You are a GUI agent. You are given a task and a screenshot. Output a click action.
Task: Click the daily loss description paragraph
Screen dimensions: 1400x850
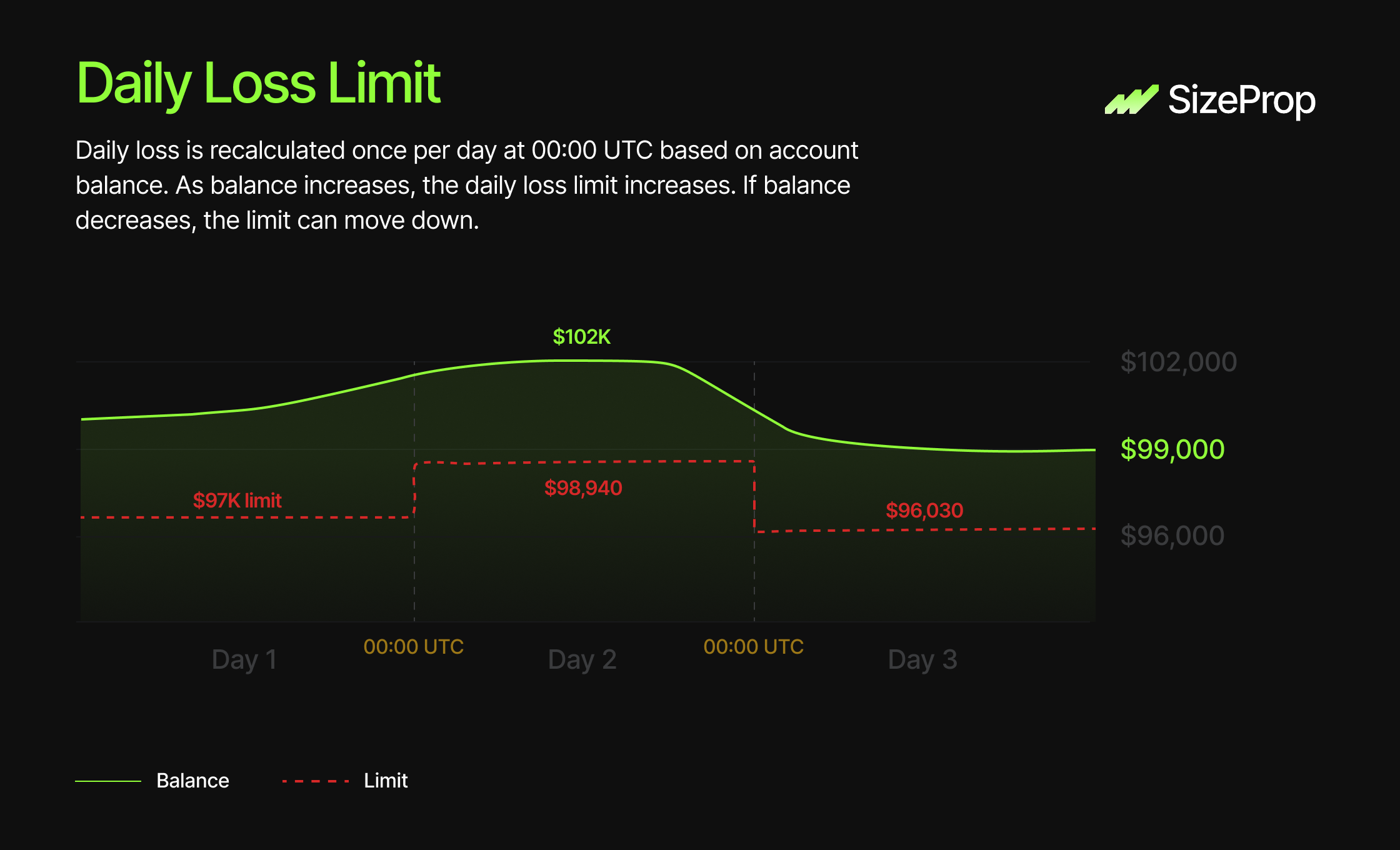(x=466, y=185)
